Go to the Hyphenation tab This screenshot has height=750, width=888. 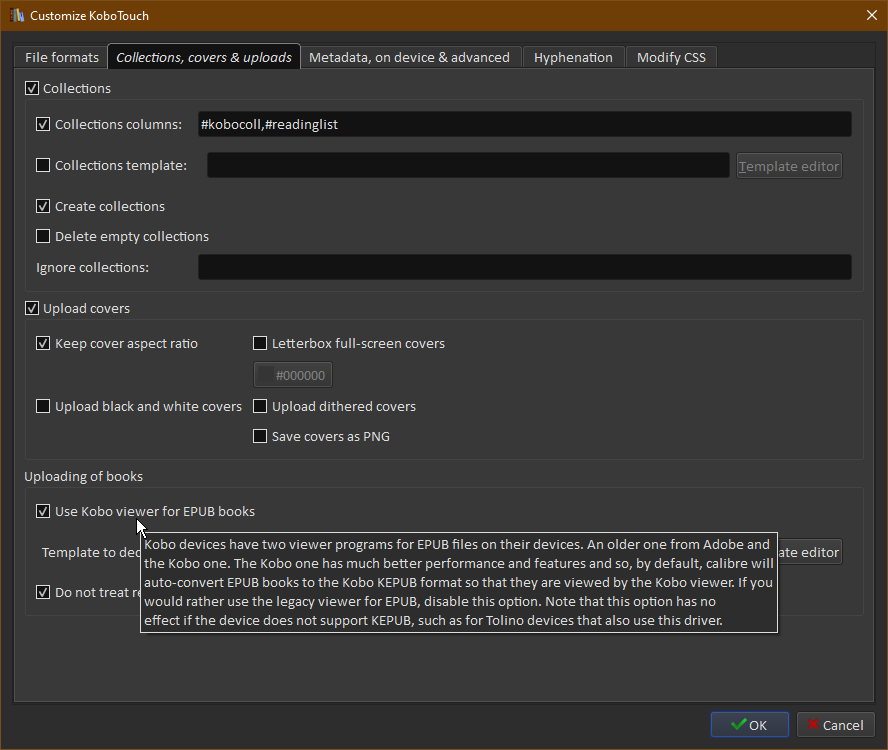pos(573,57)
